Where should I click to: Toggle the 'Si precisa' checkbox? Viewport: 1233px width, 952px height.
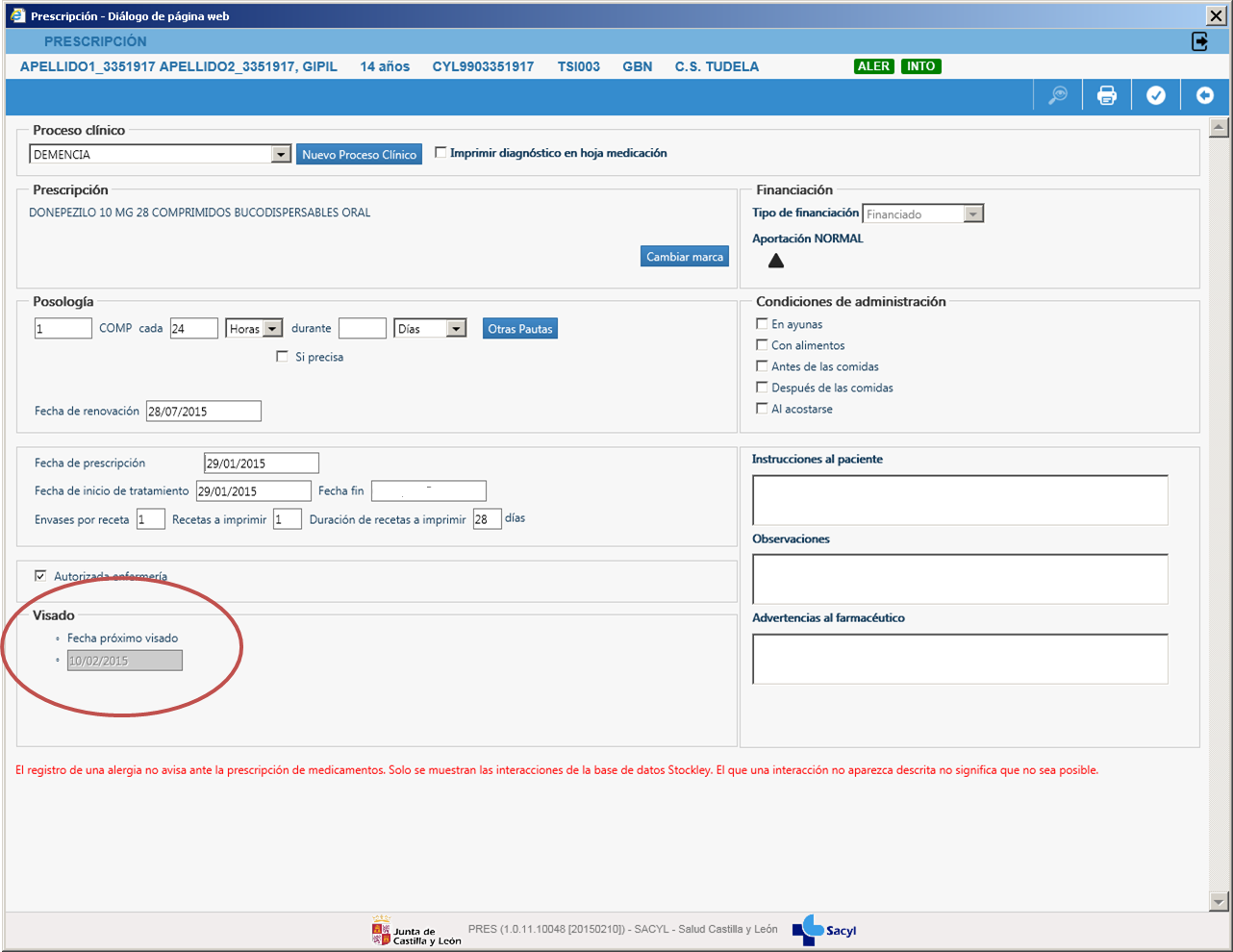click(282, 357)
